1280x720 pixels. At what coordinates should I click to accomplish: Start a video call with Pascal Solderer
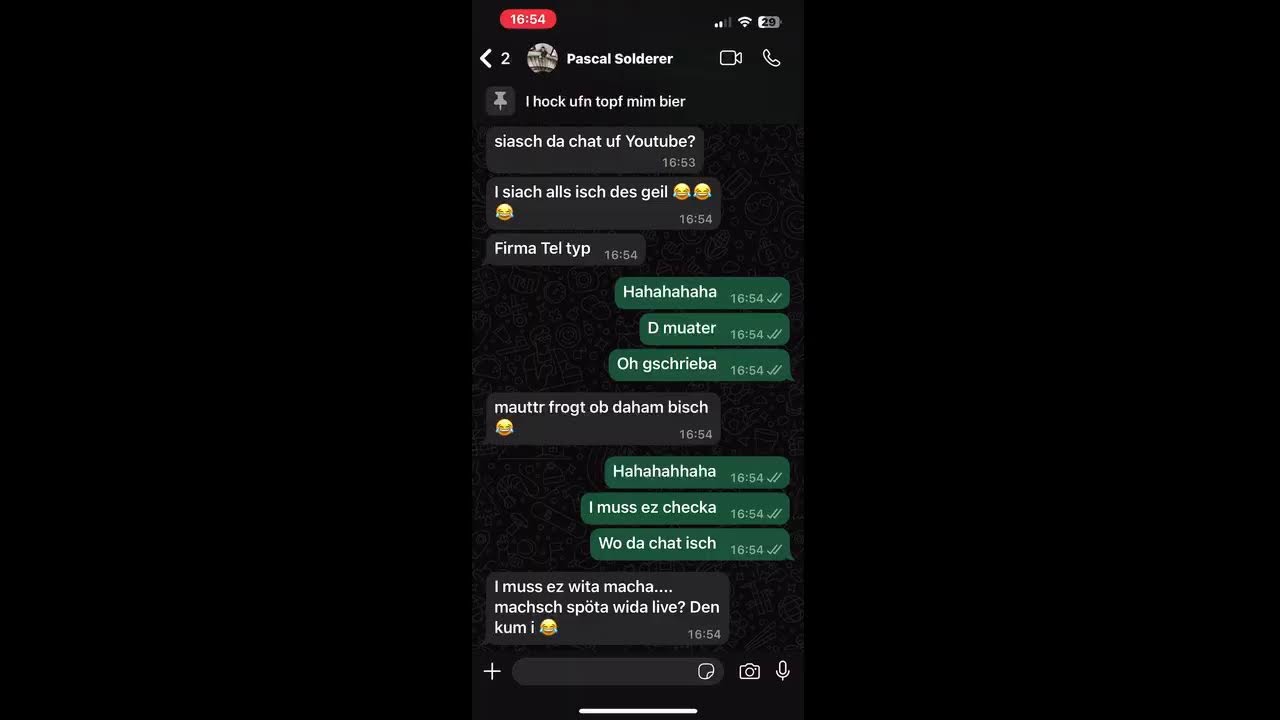click(x=731, y=58)
